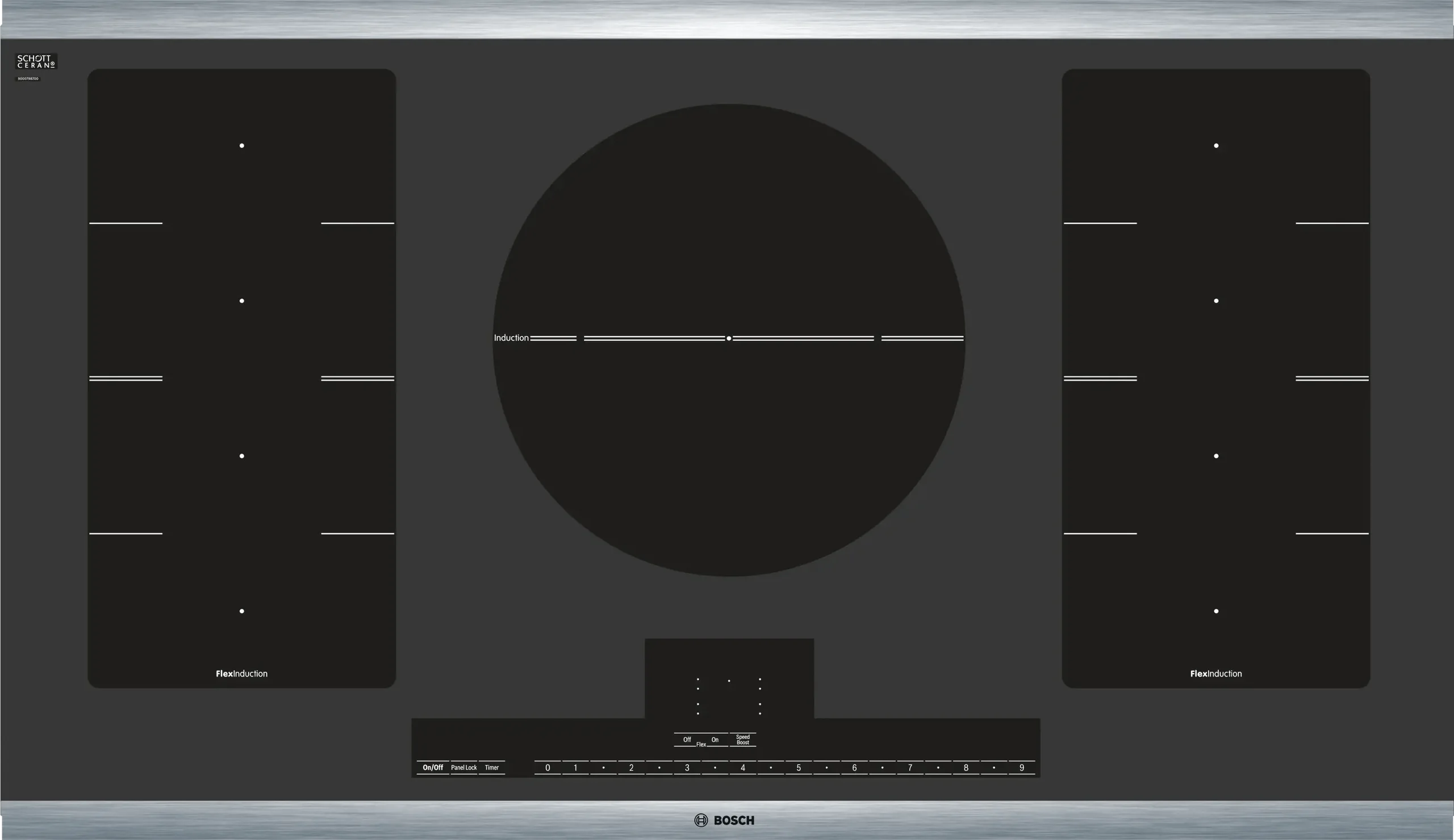1454x840 pixels.
Task: Tap center dot of round Induction zone
Action: point(729,338)
